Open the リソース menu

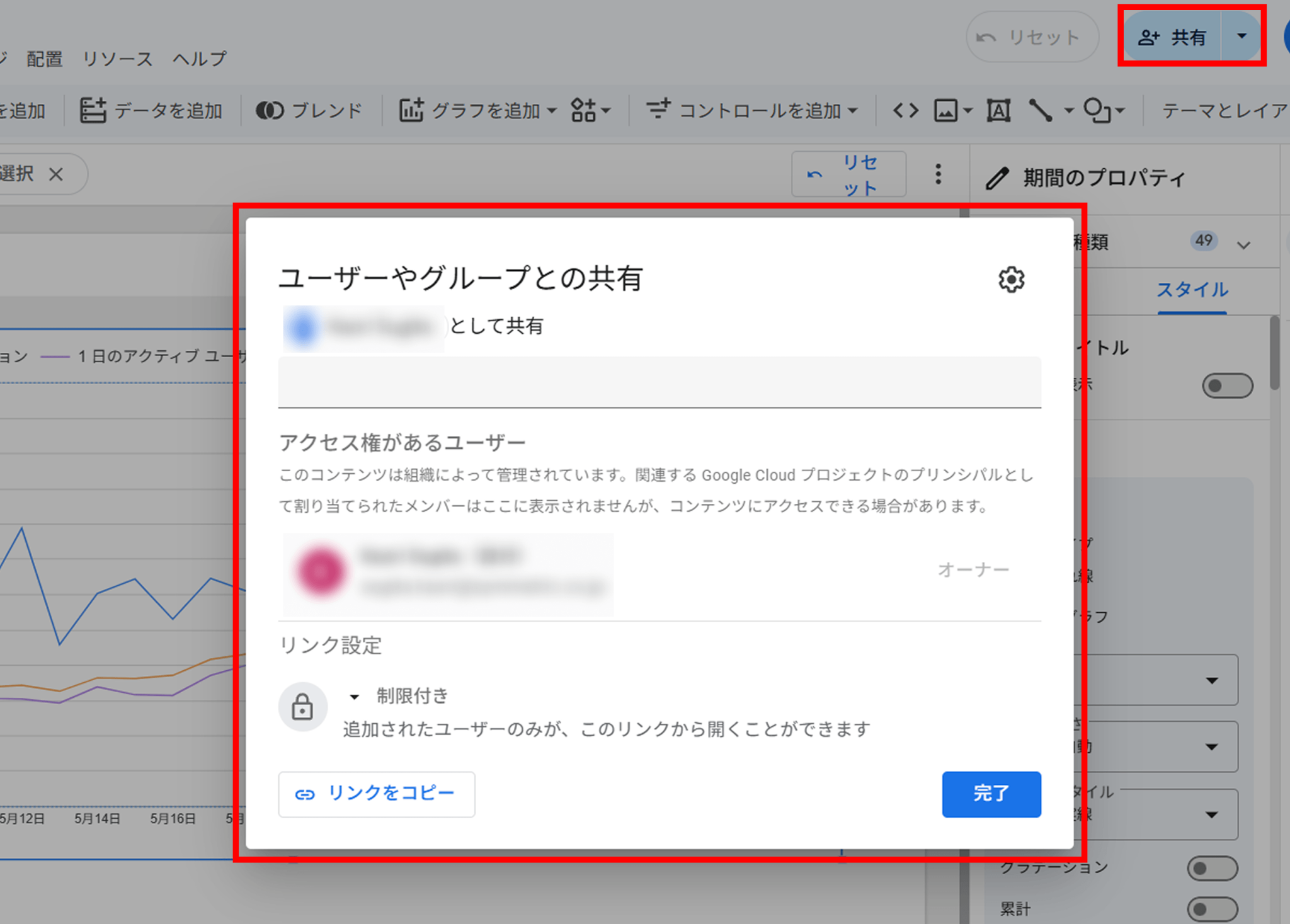pos(118,59)
